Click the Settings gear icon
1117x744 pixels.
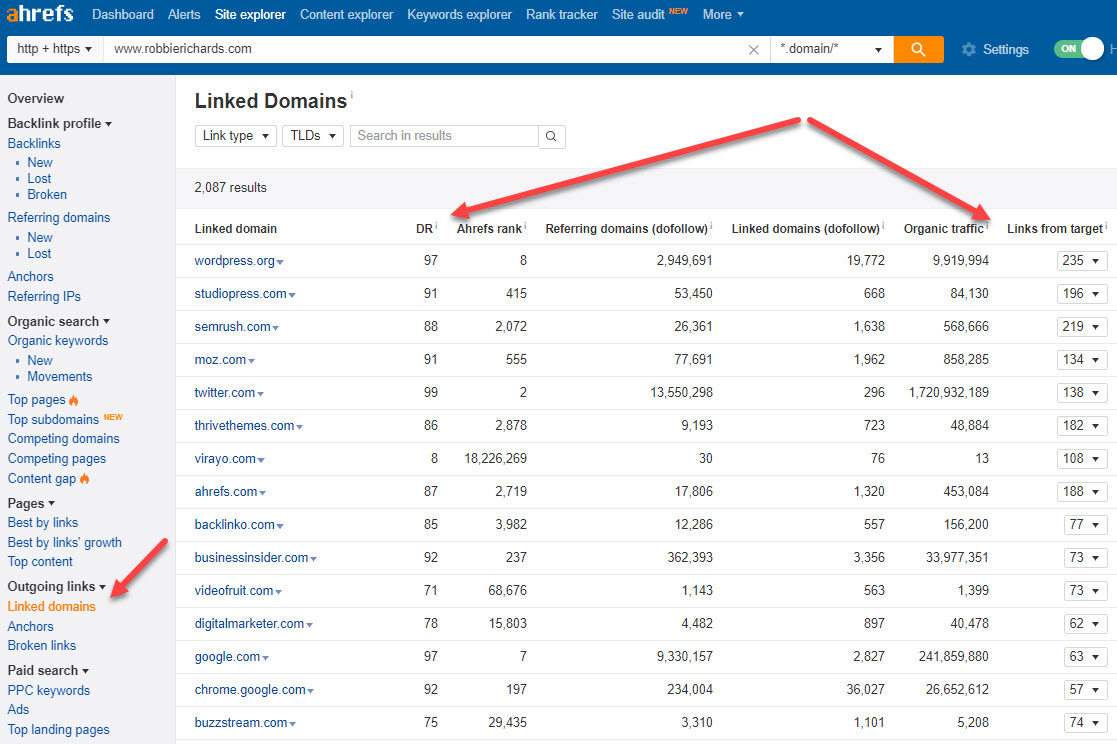pyautogui.click(x=968, y=49)
